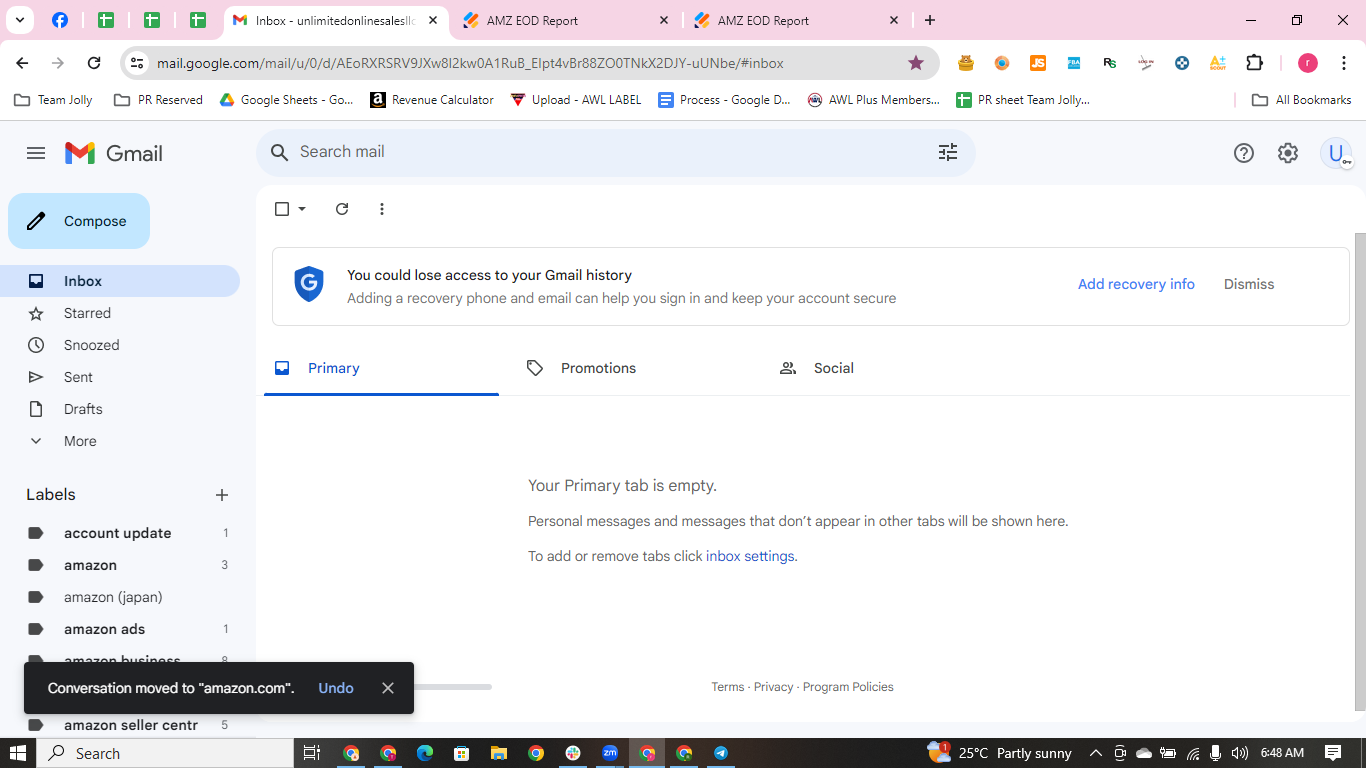1366x768 pixels.
Task: Click the Add recovery info link
Action: (x=1136, y=284)
